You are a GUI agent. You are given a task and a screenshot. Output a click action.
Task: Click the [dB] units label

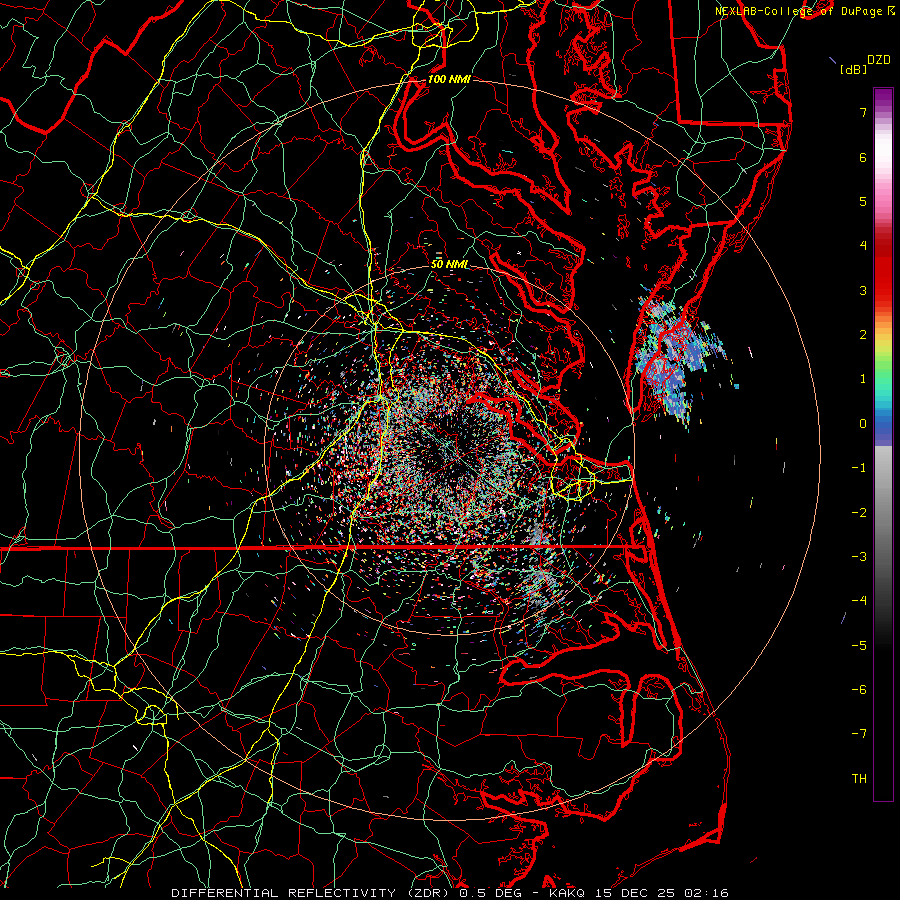point(853,69)
